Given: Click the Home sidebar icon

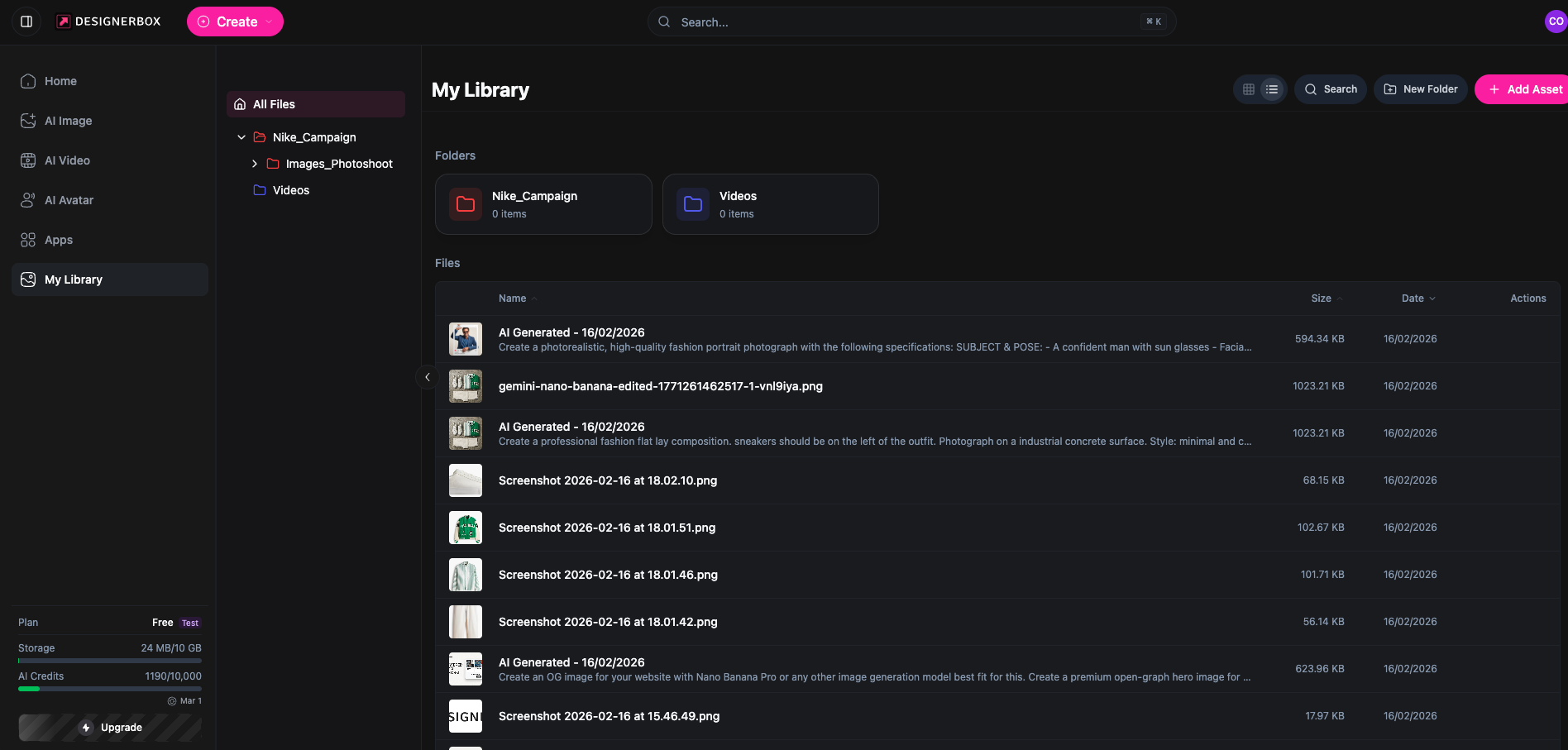Looking at the screenshot, I should pos(27,81).
